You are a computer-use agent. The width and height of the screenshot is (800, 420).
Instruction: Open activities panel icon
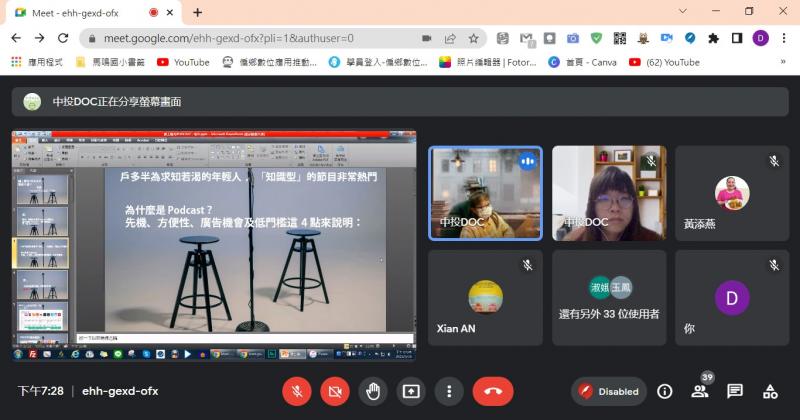770,391
